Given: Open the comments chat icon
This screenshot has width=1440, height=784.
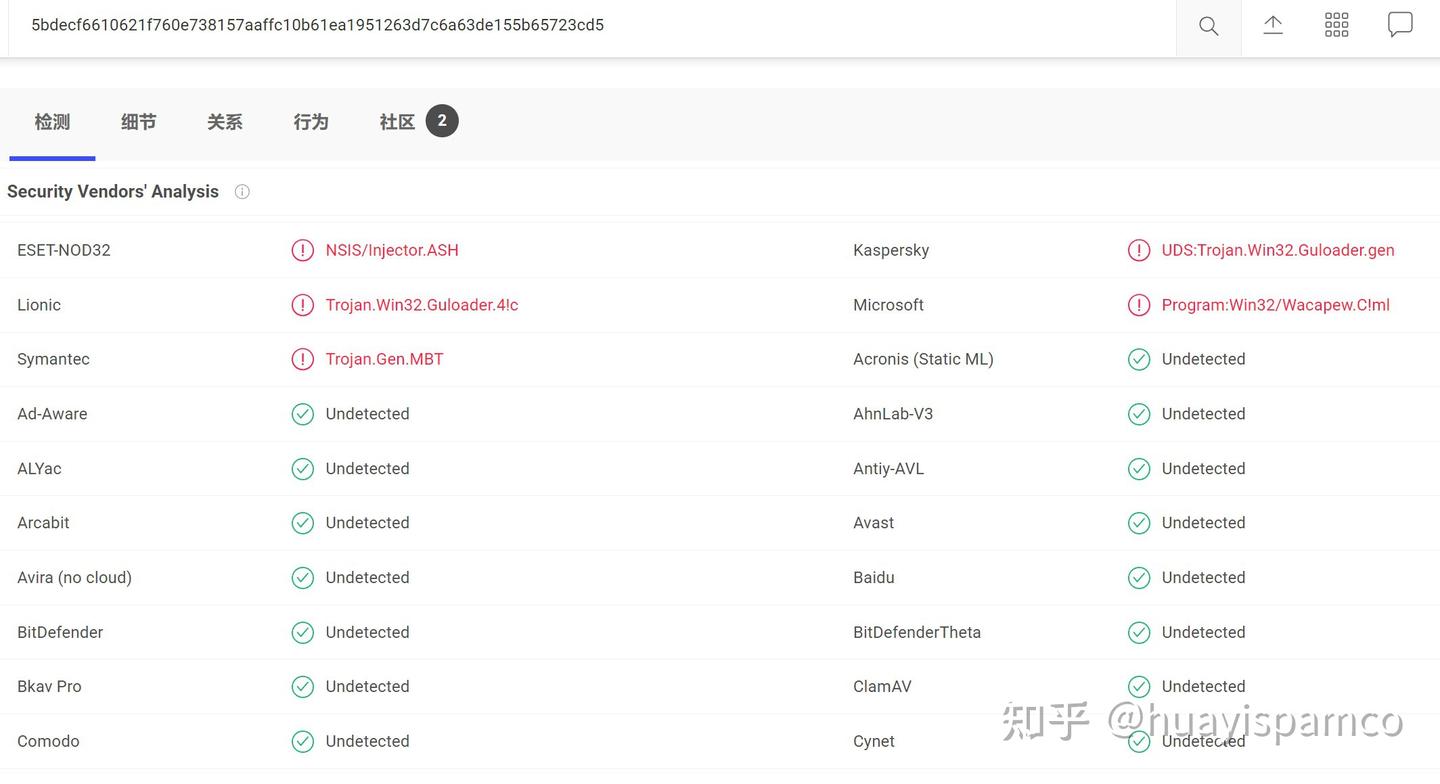Looking at the screenshot, I should [x=1400, y=26].
